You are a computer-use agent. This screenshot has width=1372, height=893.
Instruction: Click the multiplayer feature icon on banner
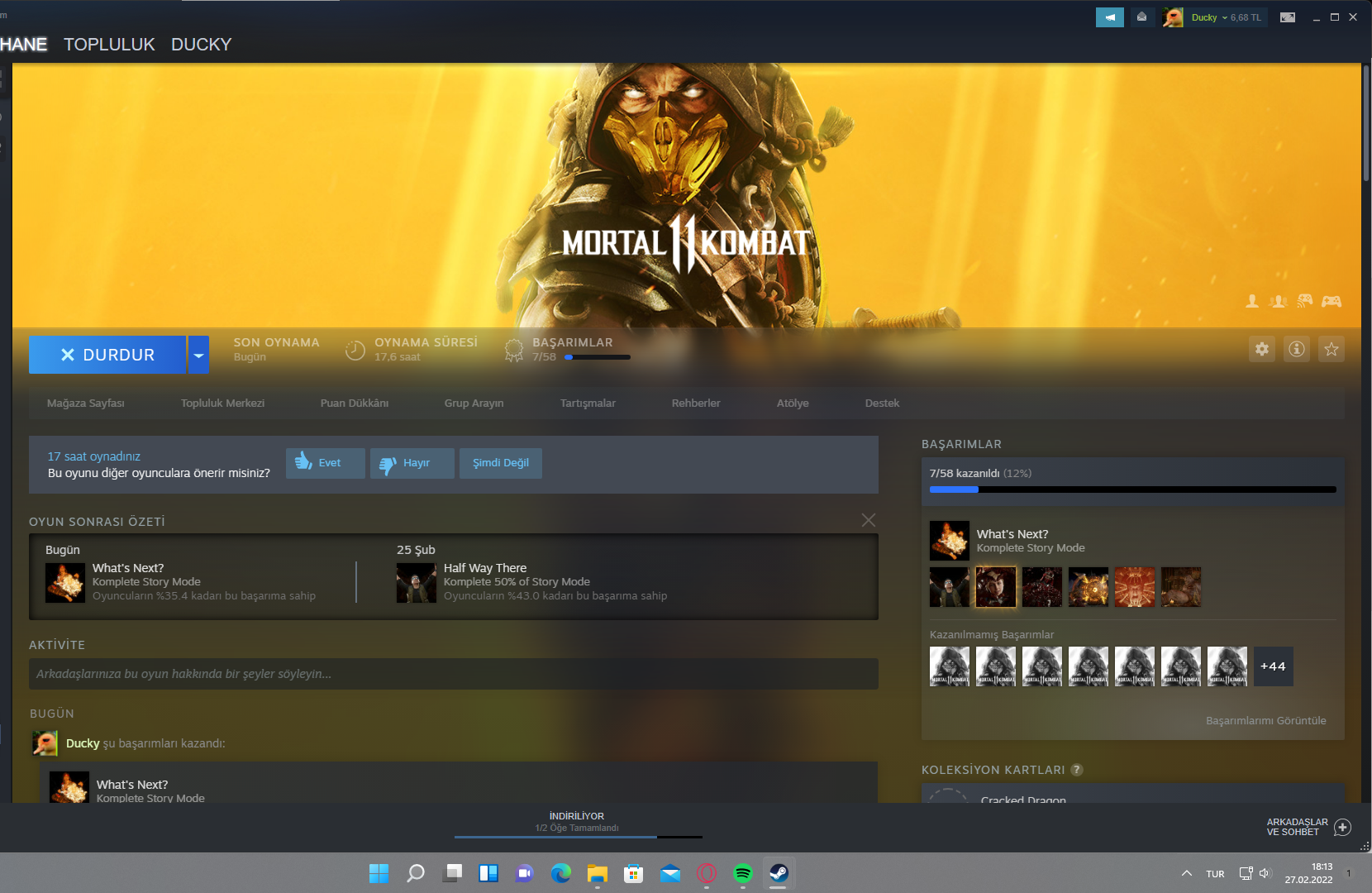click(x=1279, y=301)
